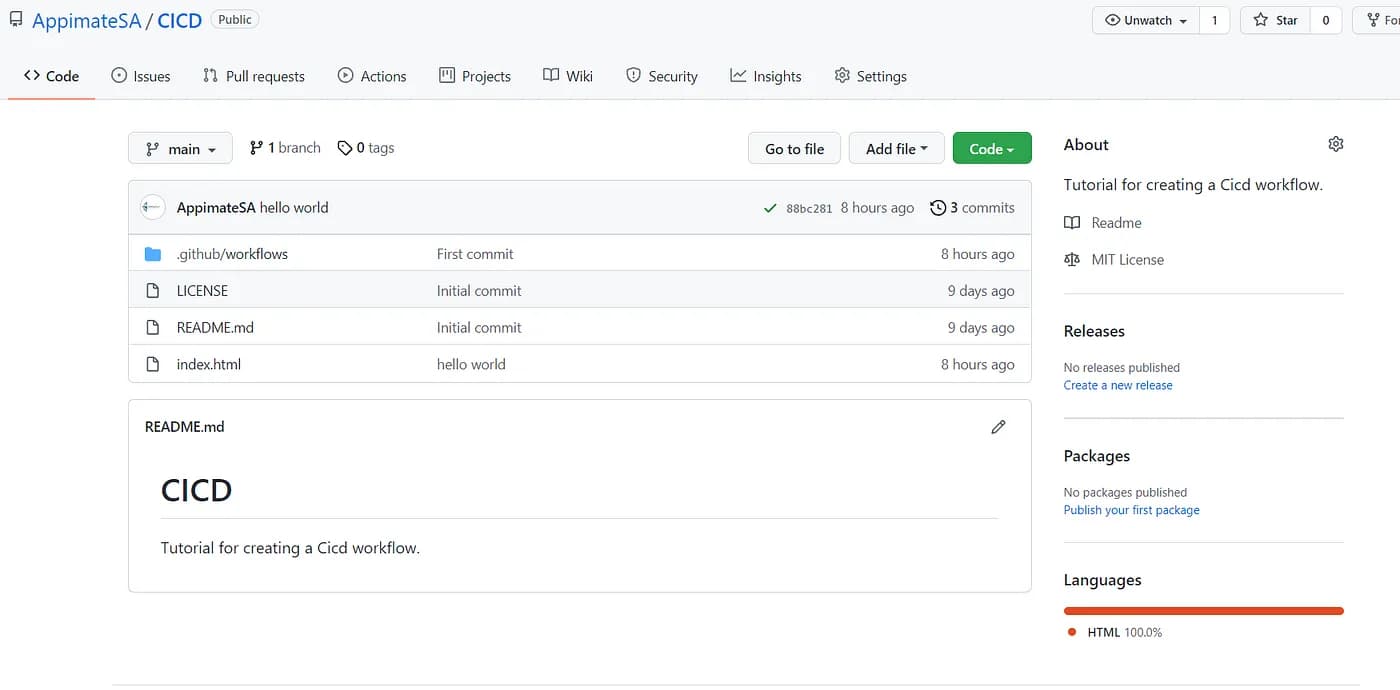This screenshot has width=1400, height=690.
Task: Click the README.md edit pencil icon
Action: (998, 427)
